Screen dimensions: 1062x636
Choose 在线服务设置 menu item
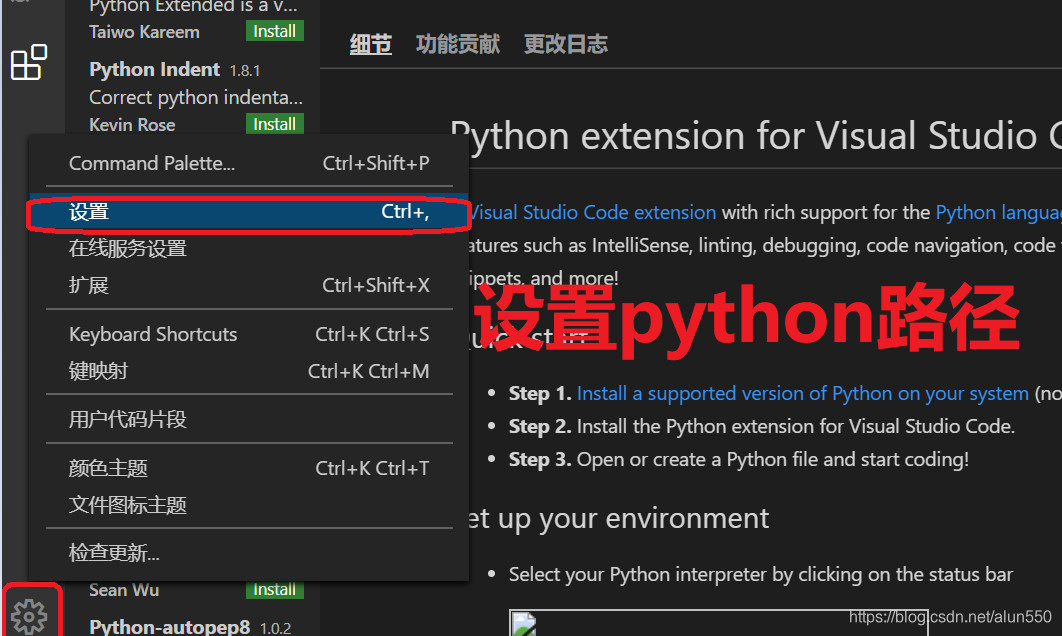[249, 249]
